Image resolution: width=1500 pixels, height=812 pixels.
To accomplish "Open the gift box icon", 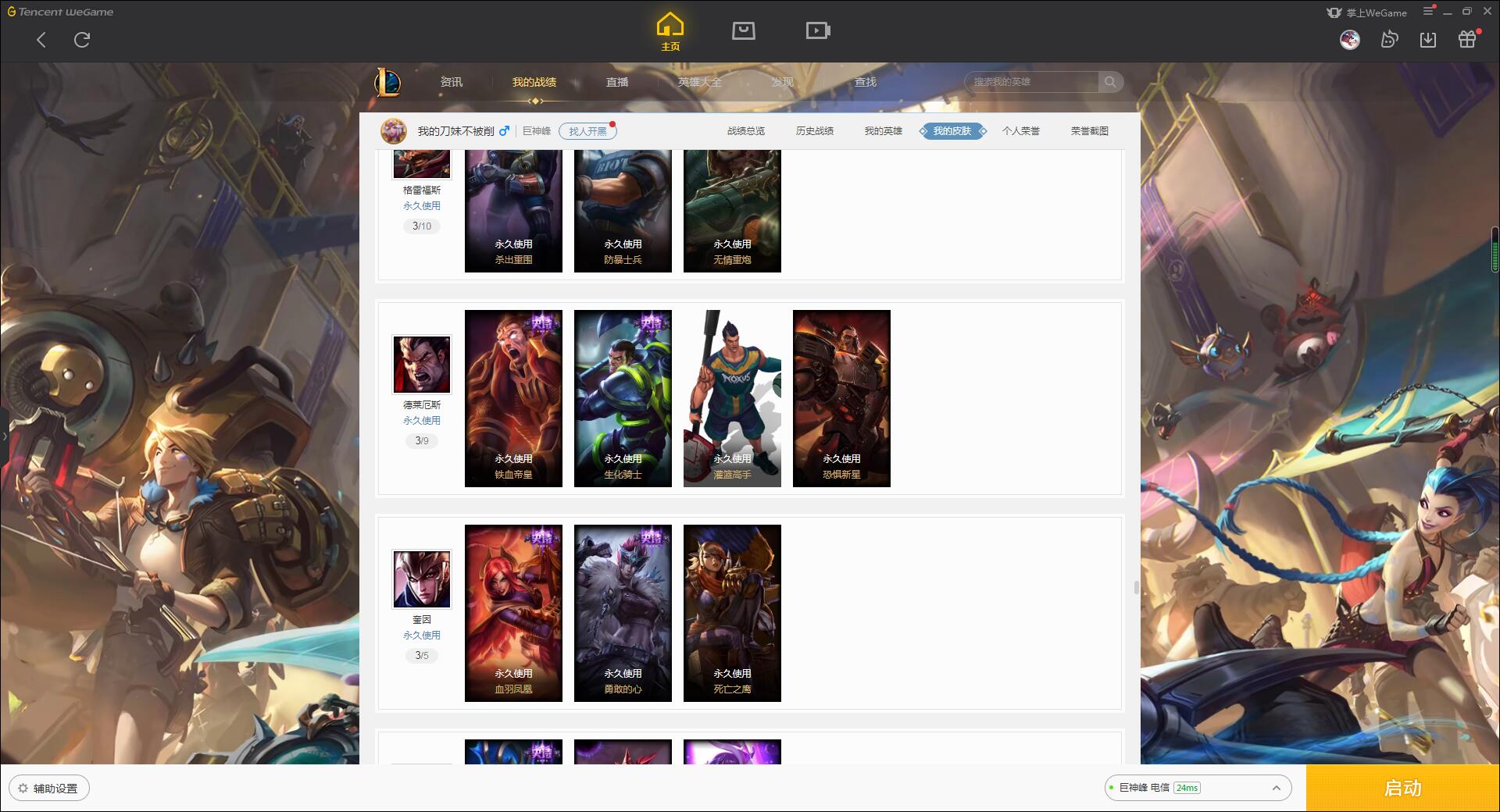I will [x=1467, y=39].
